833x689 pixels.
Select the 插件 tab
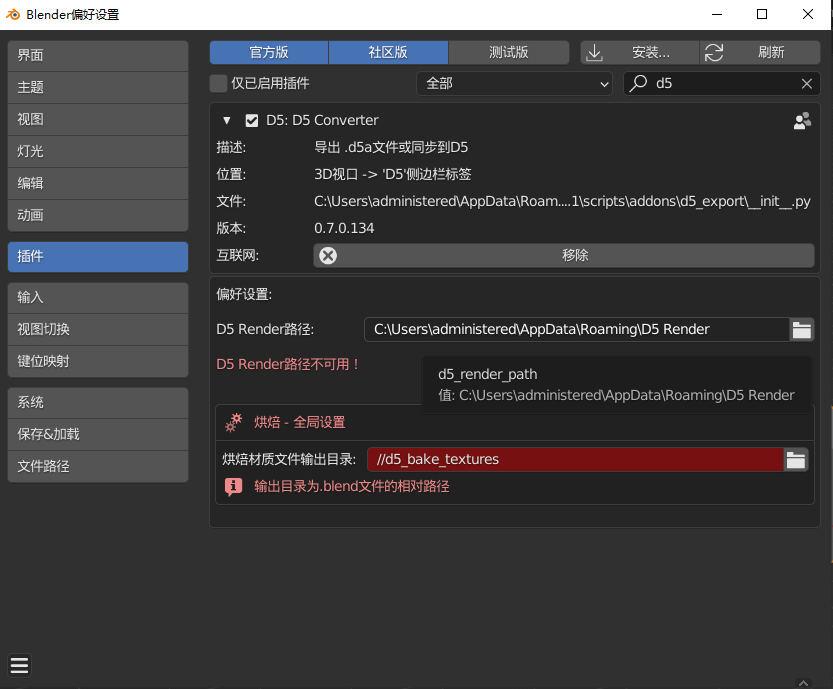pos(98,257)
